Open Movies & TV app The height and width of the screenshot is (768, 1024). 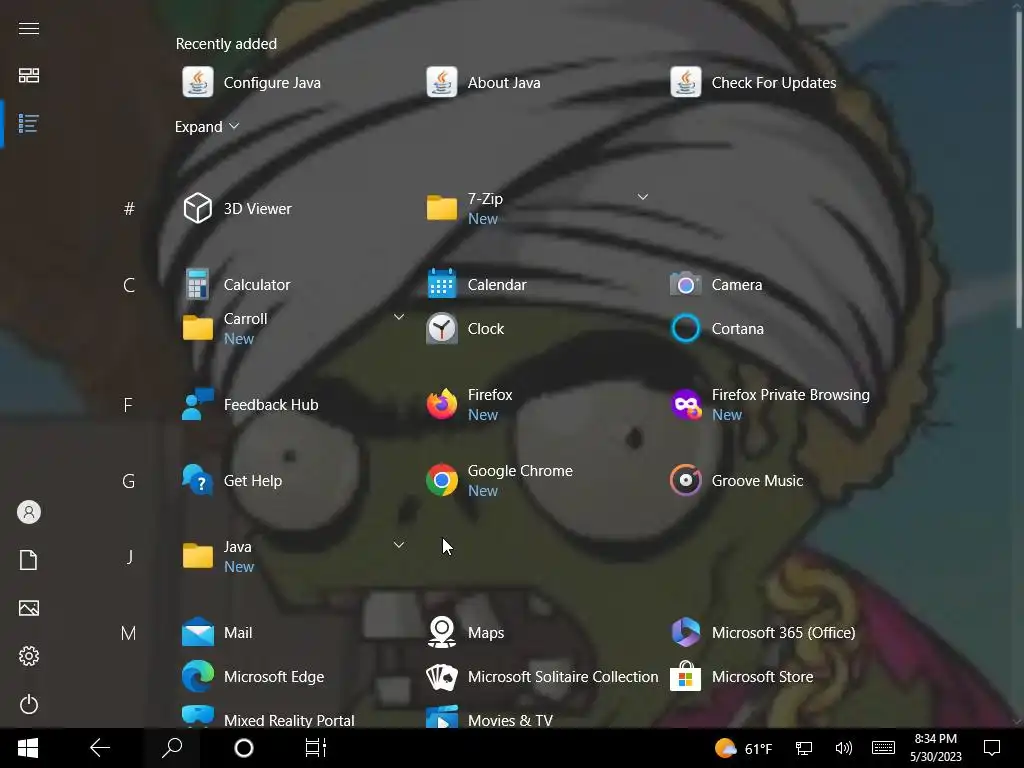click(490, 717)
